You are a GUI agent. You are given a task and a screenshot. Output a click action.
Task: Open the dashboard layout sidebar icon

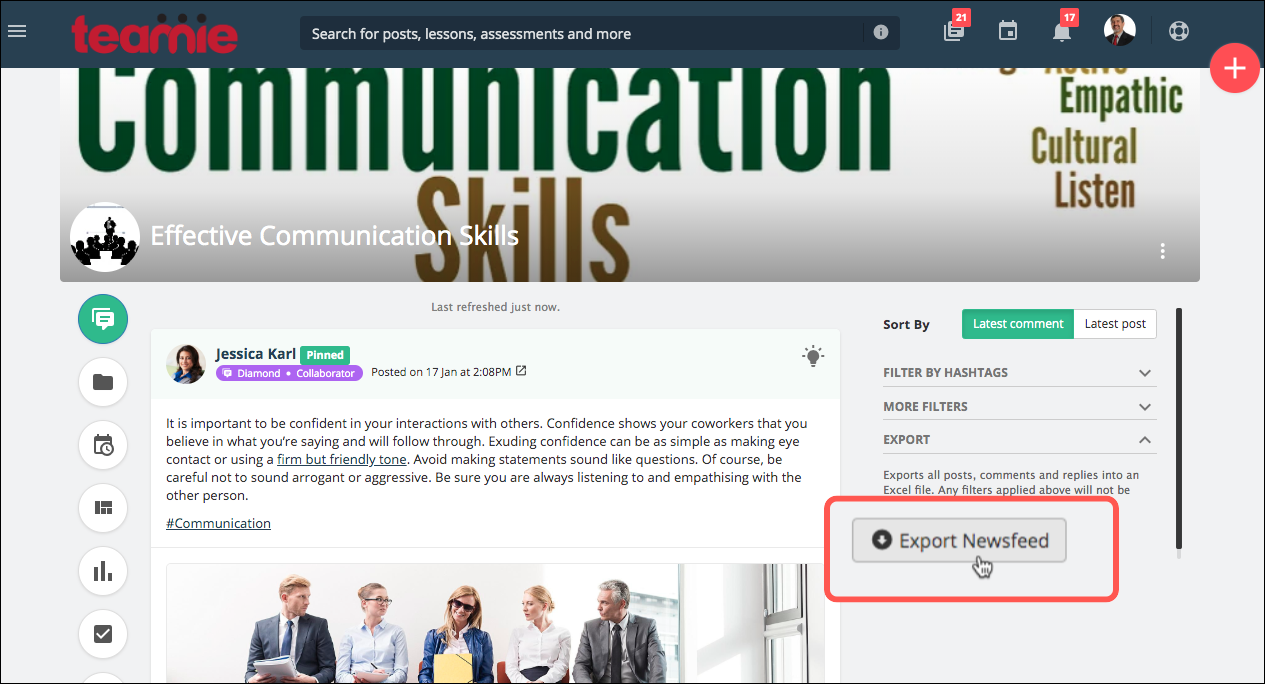coord(103,508)
